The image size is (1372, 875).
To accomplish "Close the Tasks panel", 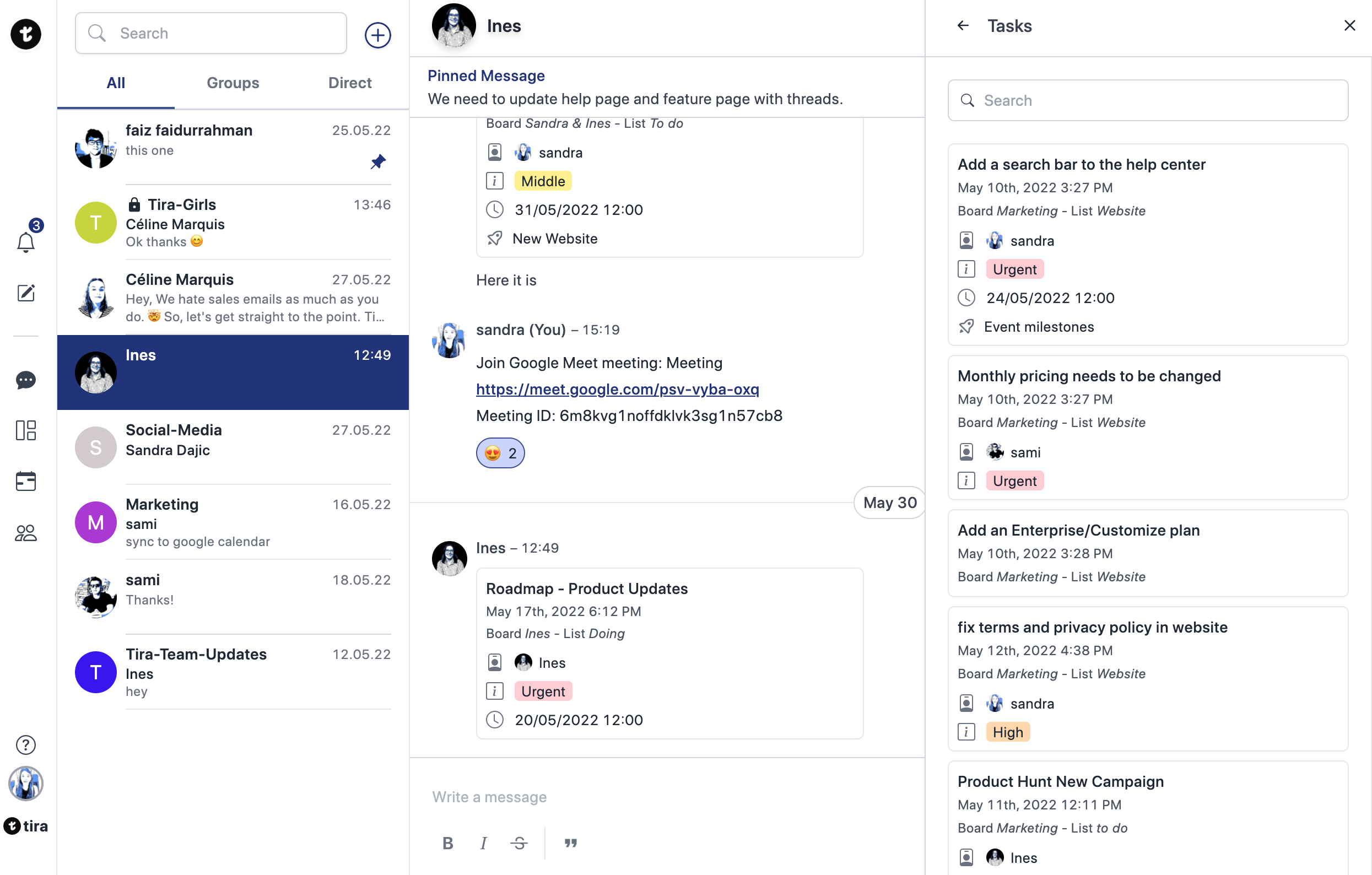I will 1349,26.
